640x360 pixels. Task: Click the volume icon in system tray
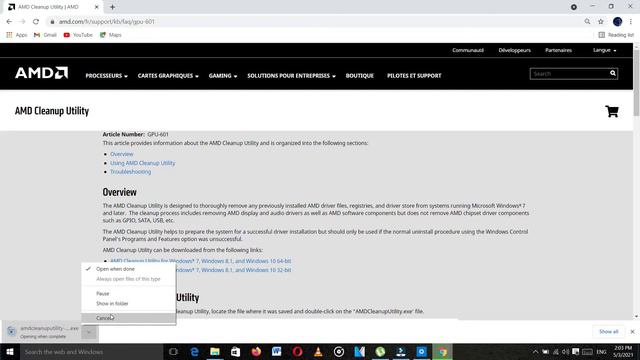click(565, 352)
